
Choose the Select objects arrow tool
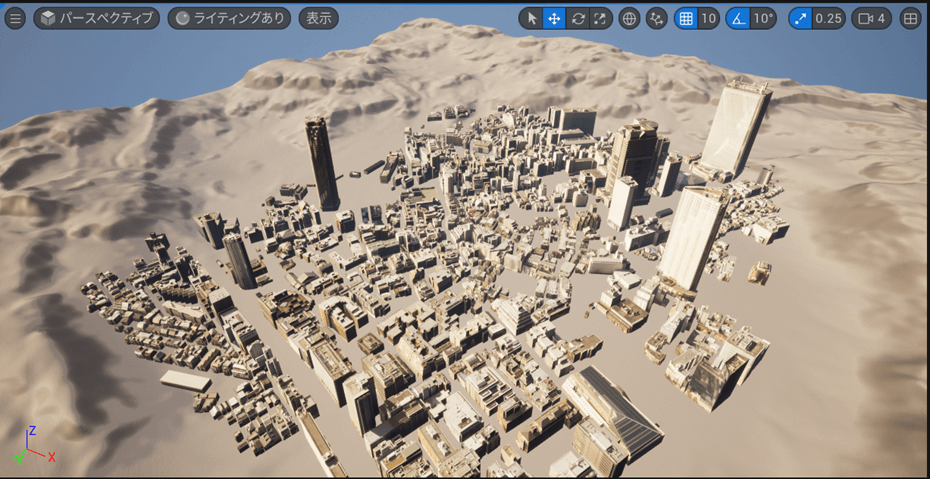(x=531, y=18)
